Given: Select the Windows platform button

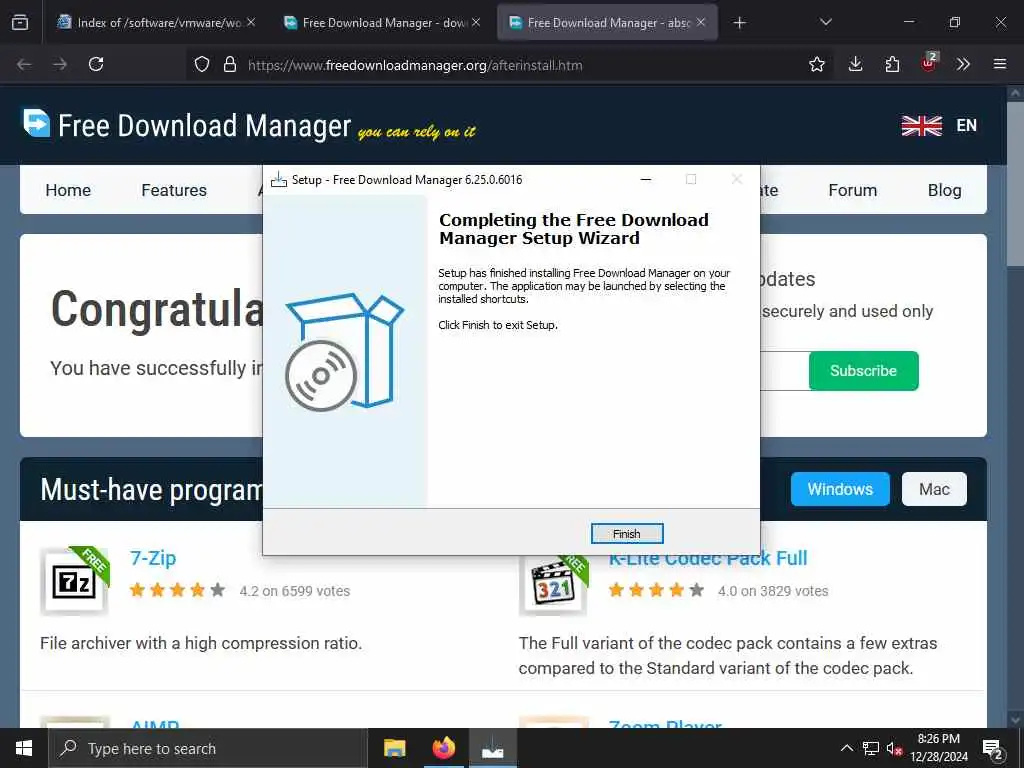Looking at the screenshot, I should 840,489.
